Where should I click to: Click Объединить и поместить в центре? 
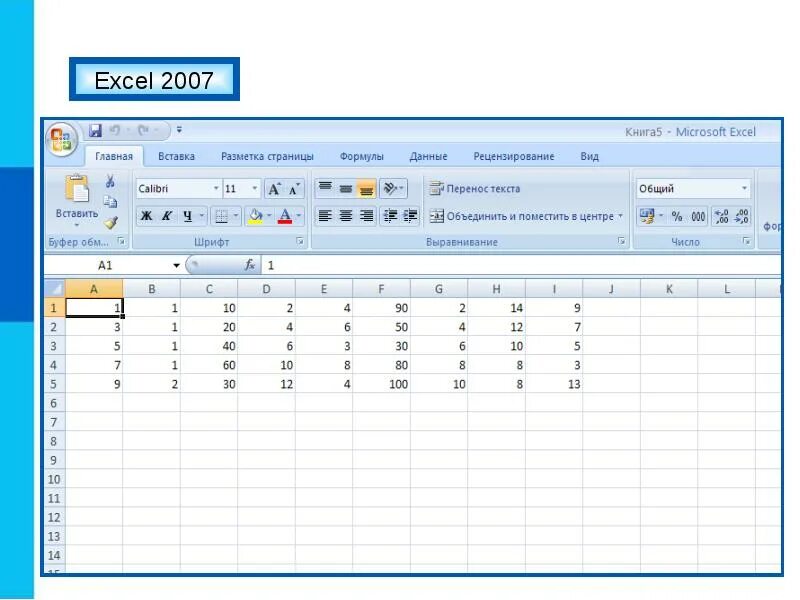pyautogui.click(x=521, y=216)
